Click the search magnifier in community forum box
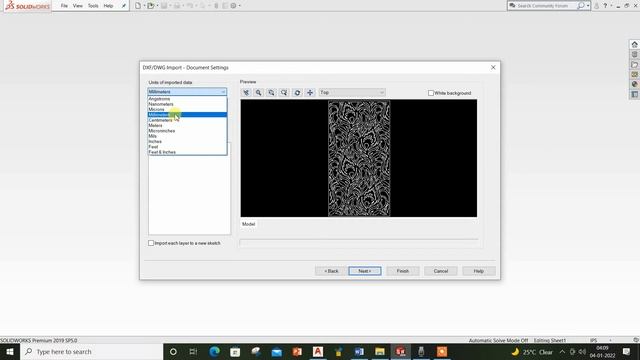640x360 pixels. tap(580, 6)
